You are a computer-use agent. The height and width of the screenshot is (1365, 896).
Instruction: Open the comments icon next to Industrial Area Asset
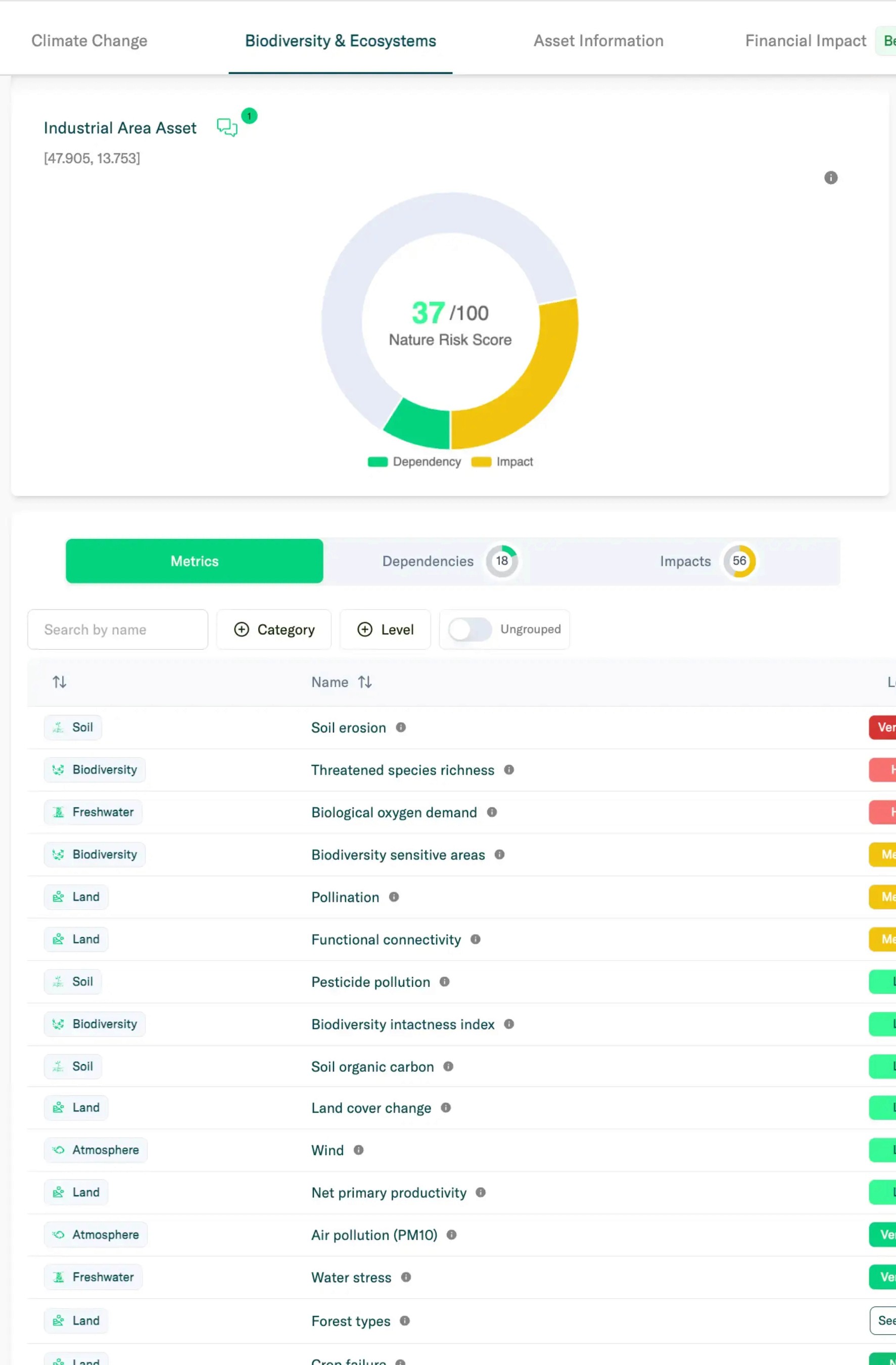point(227,127)
